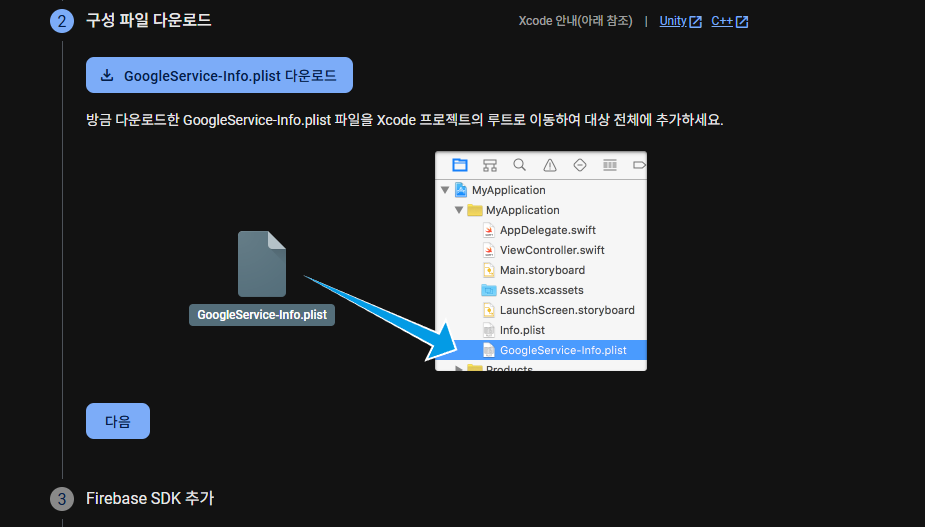
Task: Select Main.storyboard in the file tree
Action: [x=542, y=270]
